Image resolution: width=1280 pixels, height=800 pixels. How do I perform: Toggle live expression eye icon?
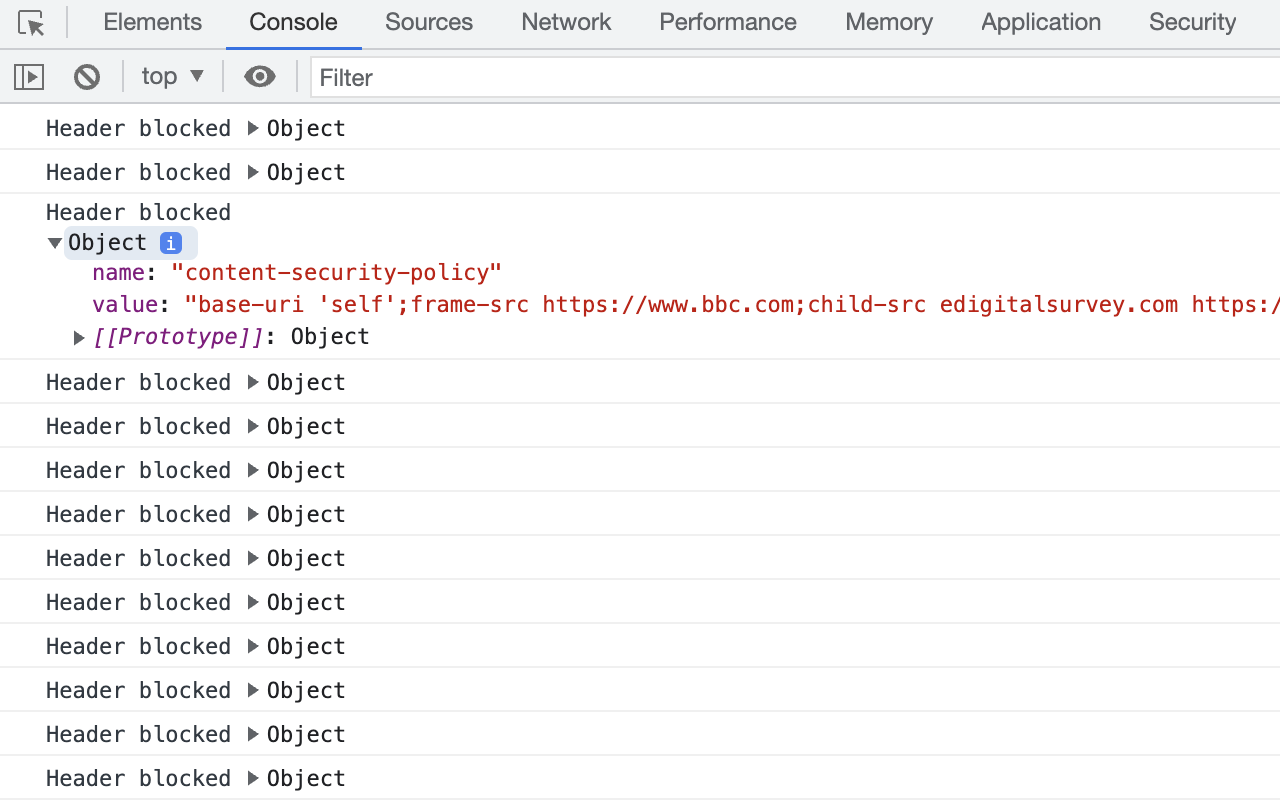pos(260,77)
